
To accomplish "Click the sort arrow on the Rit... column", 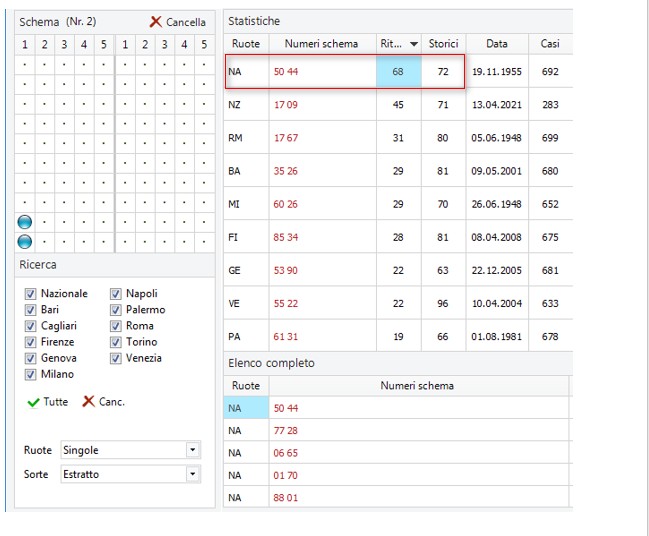I will pyautogui.click(x=413, y=44).
